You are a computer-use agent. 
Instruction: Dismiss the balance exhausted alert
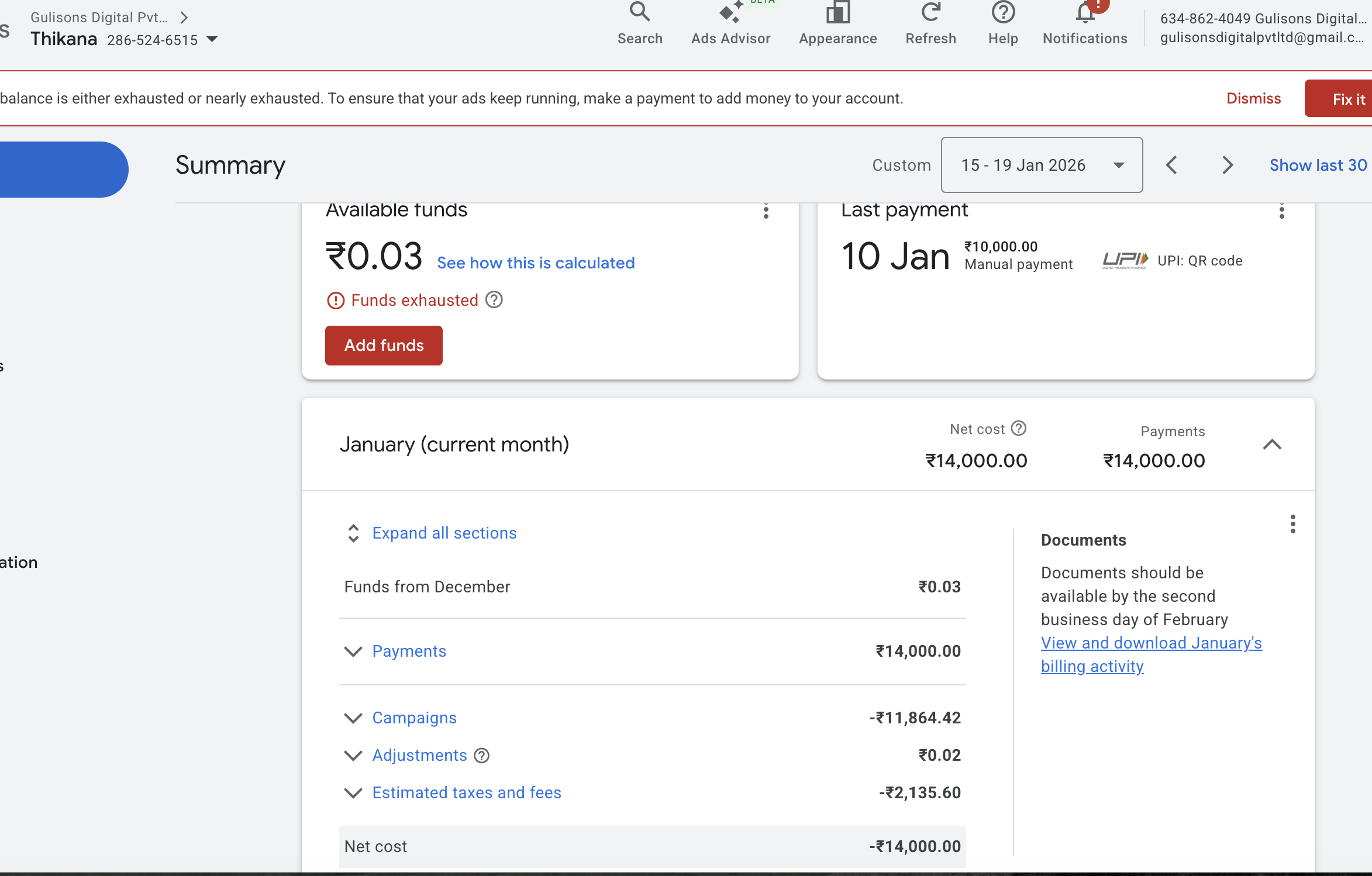coord(1253,98)
